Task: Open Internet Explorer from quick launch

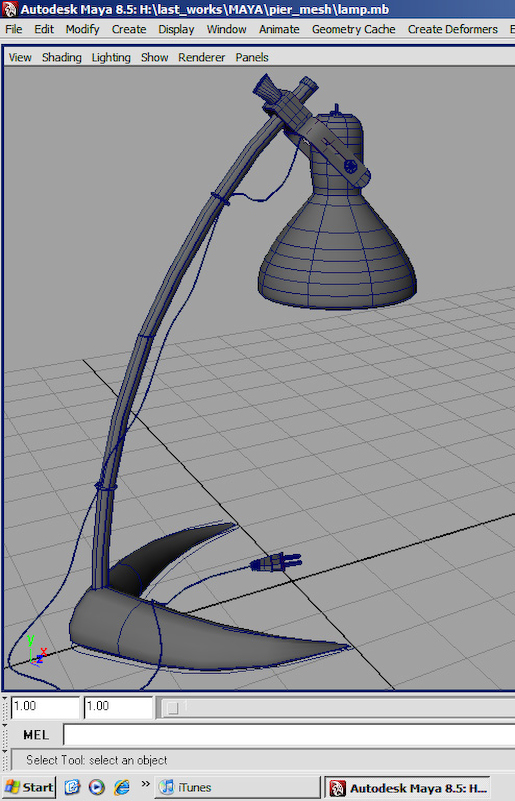Action: [122, 787]
